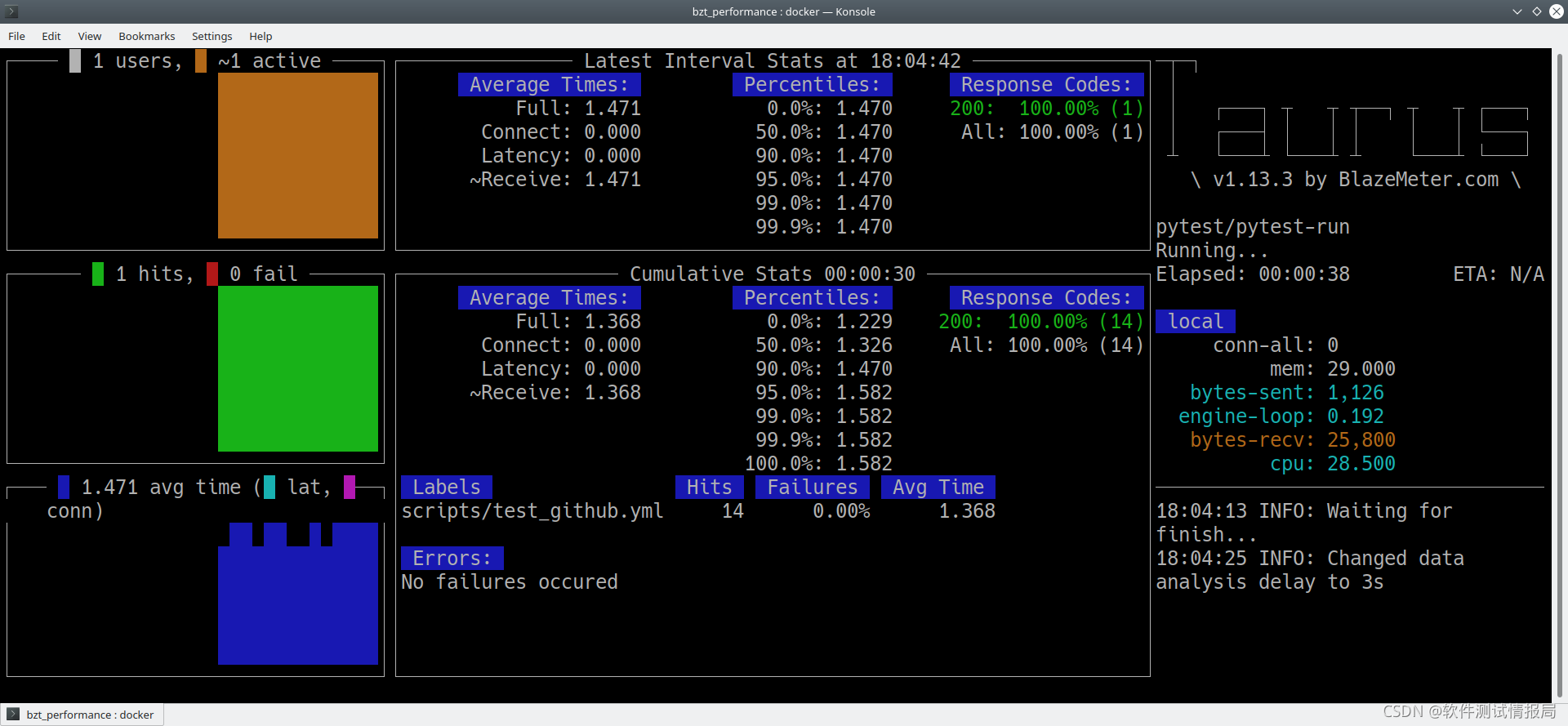This screenshot has height=726, width=1568.
Task: Click ETA: N/A text
Action: [1499, 274]
